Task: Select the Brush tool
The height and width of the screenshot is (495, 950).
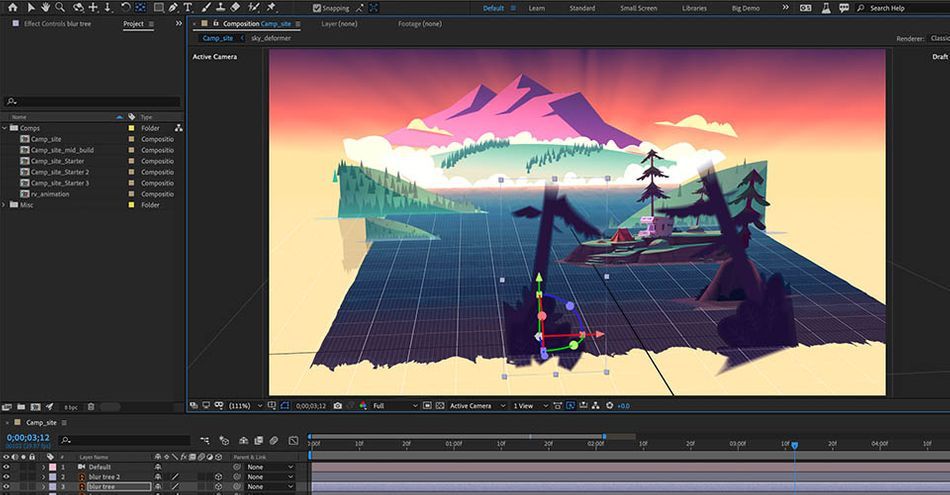Action: [207, 7]
